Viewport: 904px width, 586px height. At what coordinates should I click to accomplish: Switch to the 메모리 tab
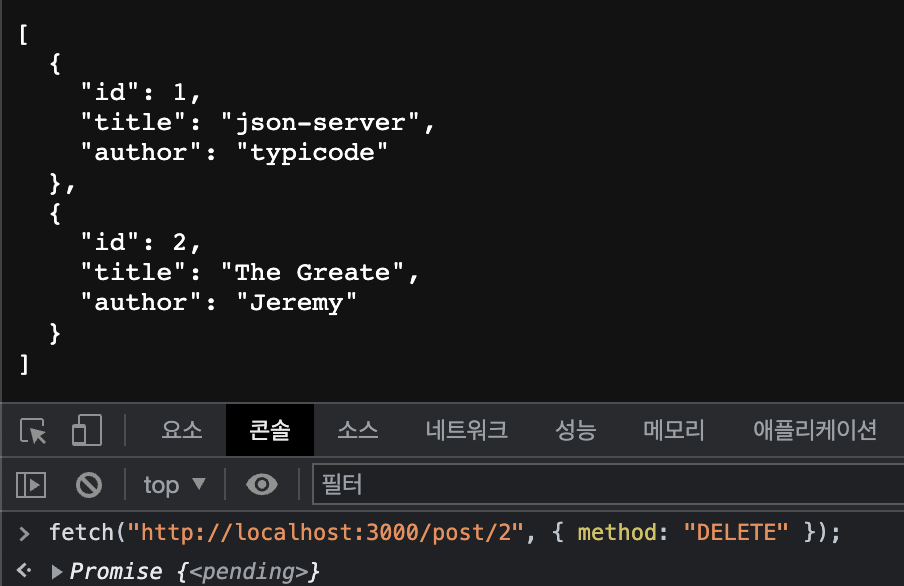point(674,430)
